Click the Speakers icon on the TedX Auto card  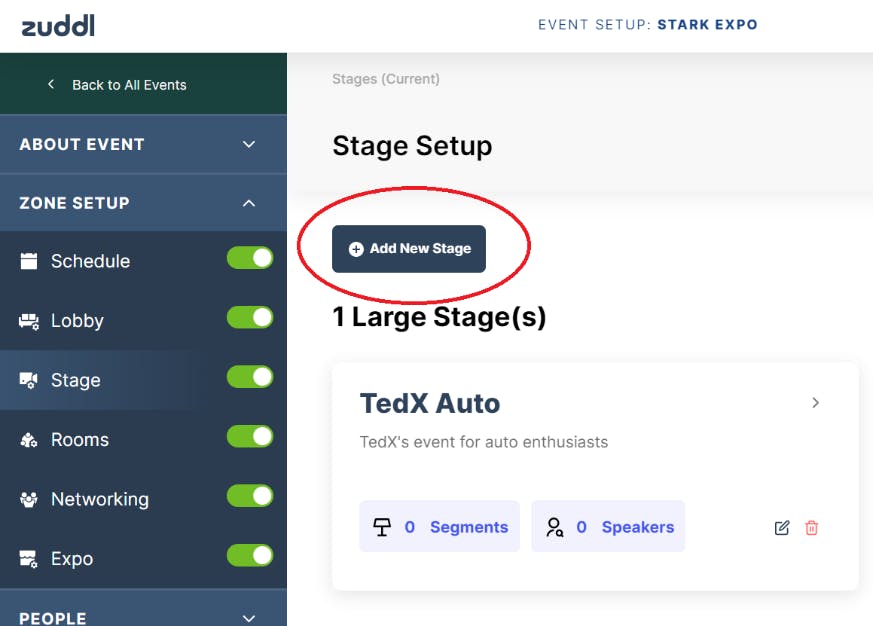tap(554, 526)
